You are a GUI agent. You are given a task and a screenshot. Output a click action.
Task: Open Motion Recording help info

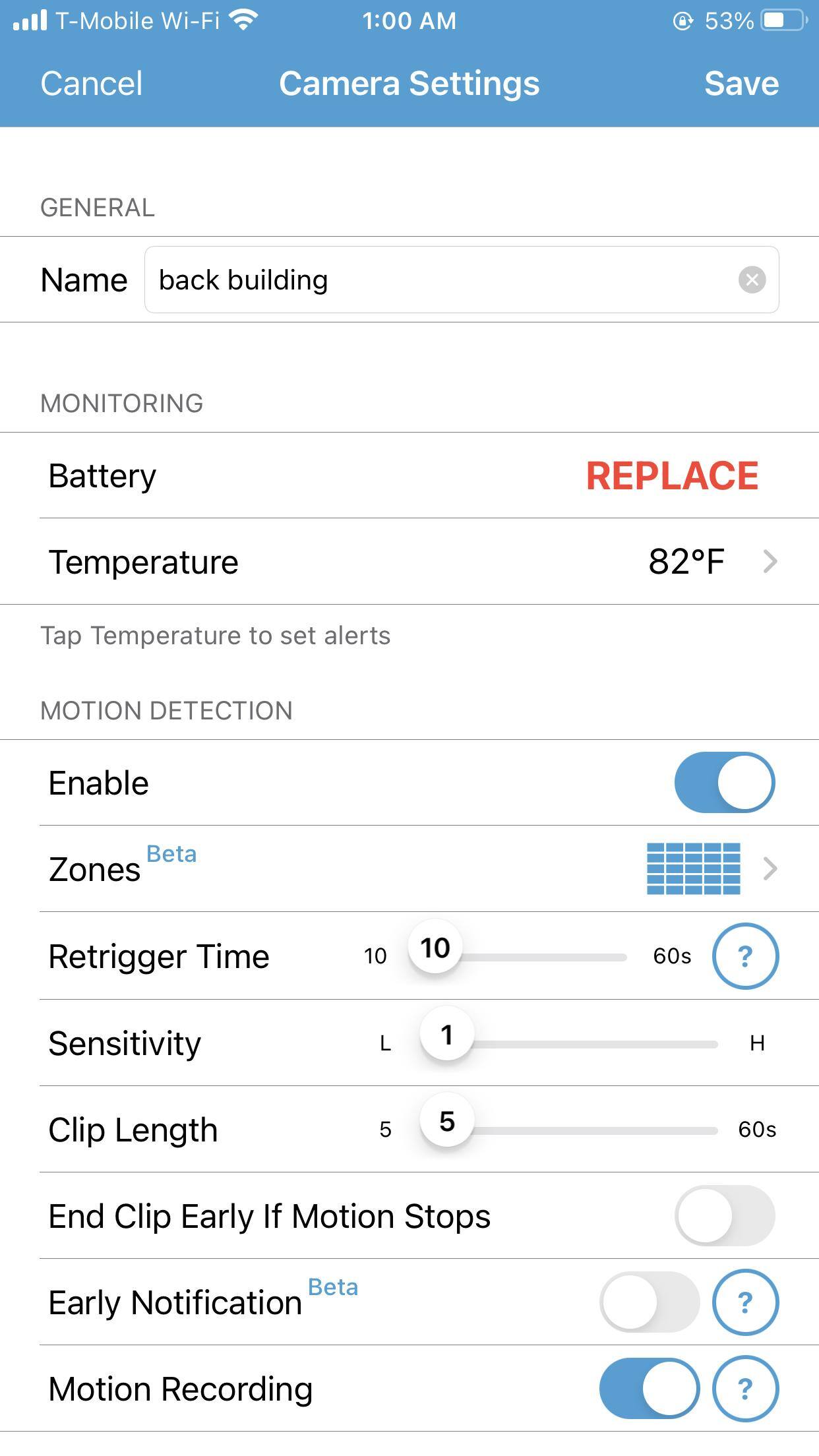[745, 1389]
